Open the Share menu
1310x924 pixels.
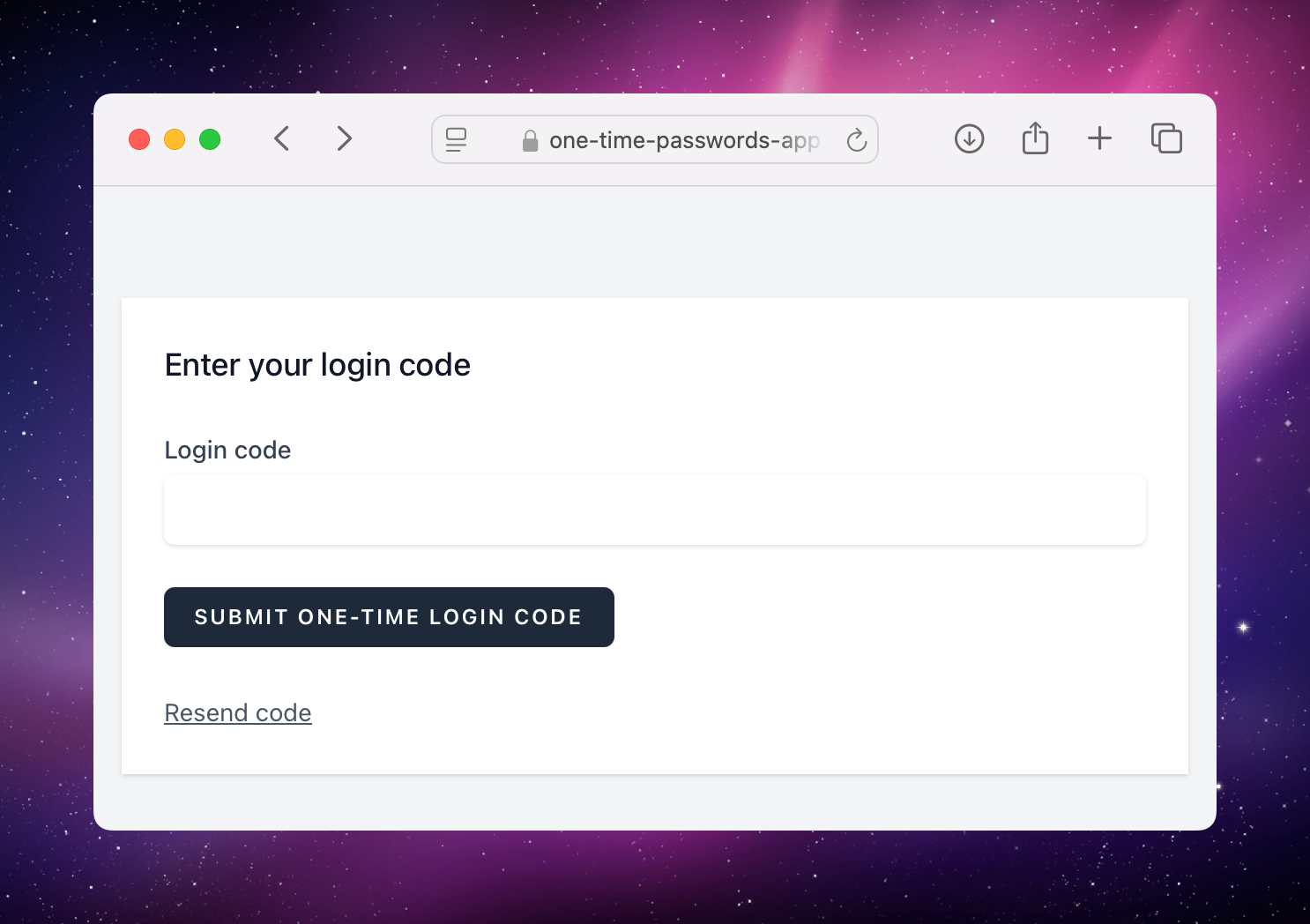click(1035, 139)
